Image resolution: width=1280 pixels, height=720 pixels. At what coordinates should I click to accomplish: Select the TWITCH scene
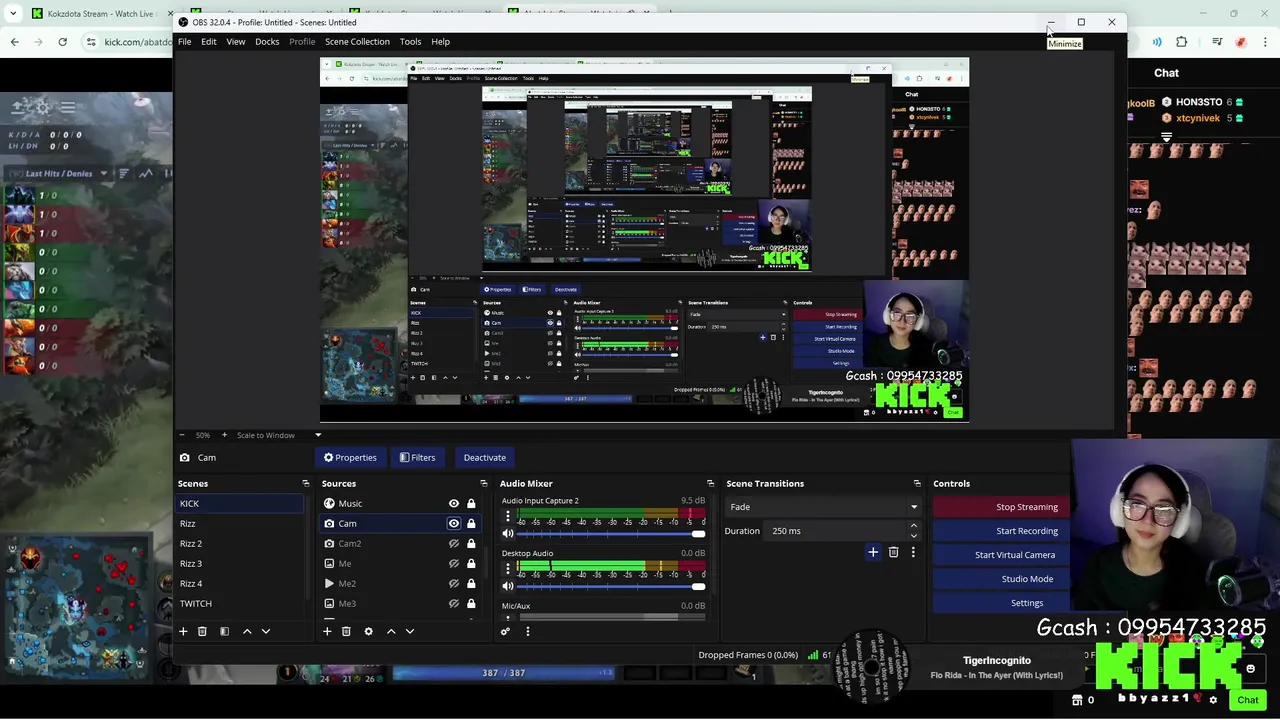pyautogui.click(x=240, y=604)
